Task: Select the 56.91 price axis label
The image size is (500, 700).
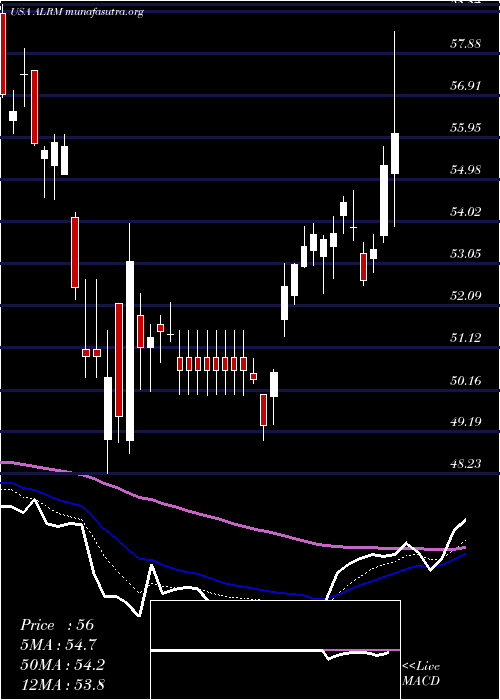Action: (x=465, y=86)
